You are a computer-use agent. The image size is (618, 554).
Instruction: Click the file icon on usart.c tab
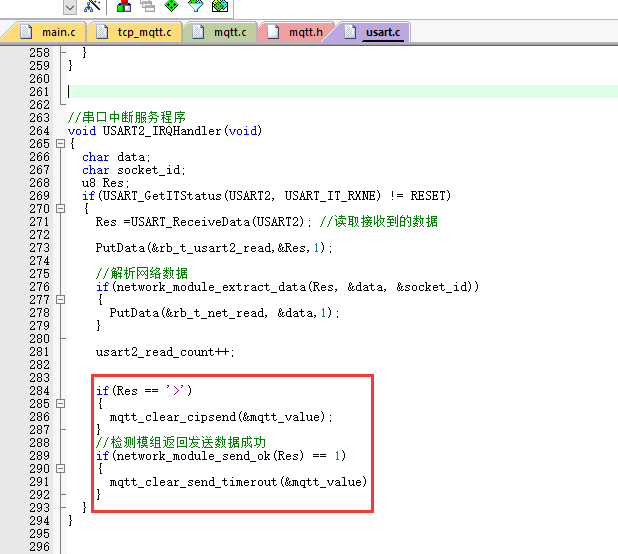[x=351, y=32]
